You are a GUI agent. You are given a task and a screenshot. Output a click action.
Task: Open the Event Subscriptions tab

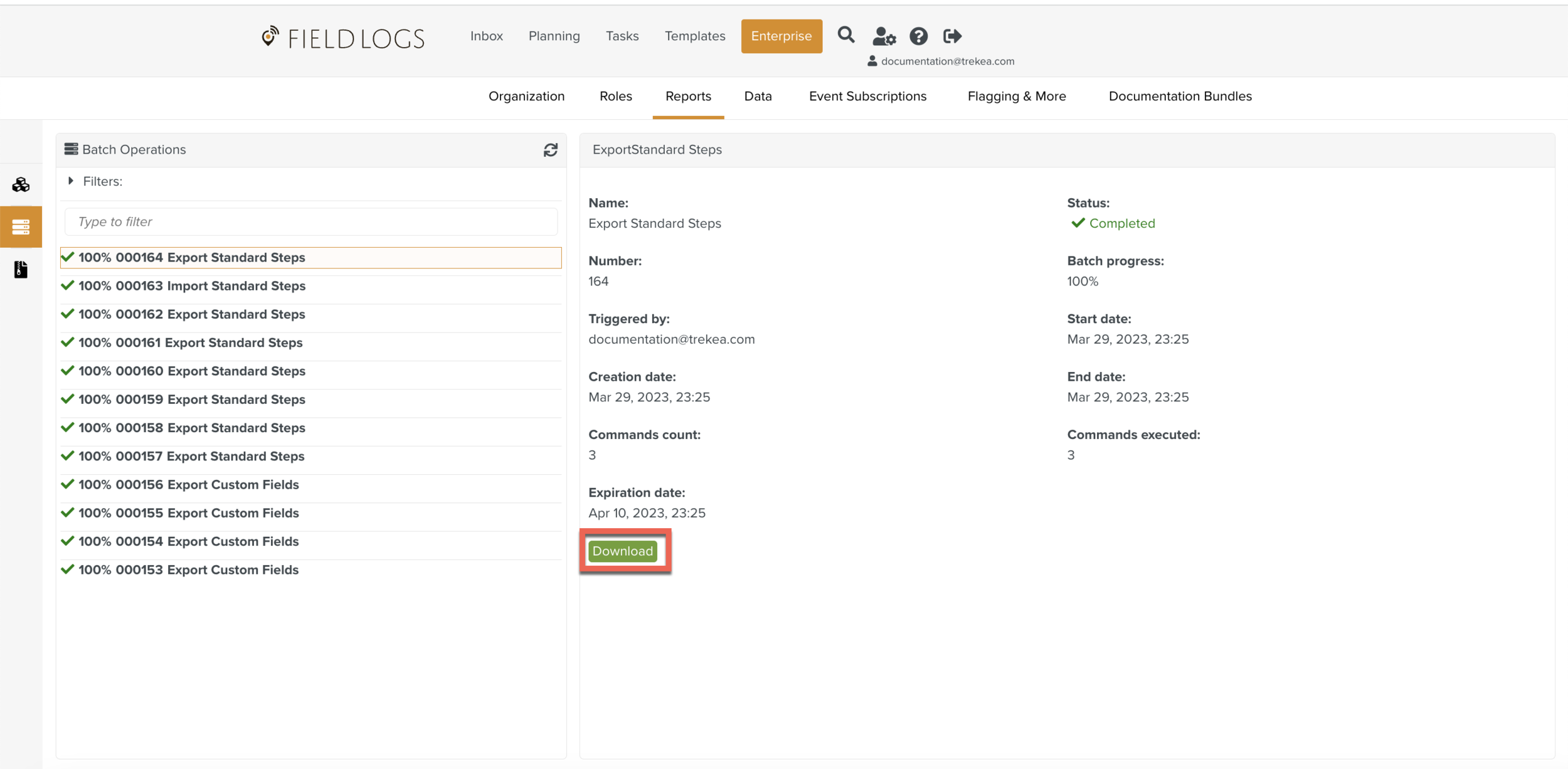tap(867, 96)
